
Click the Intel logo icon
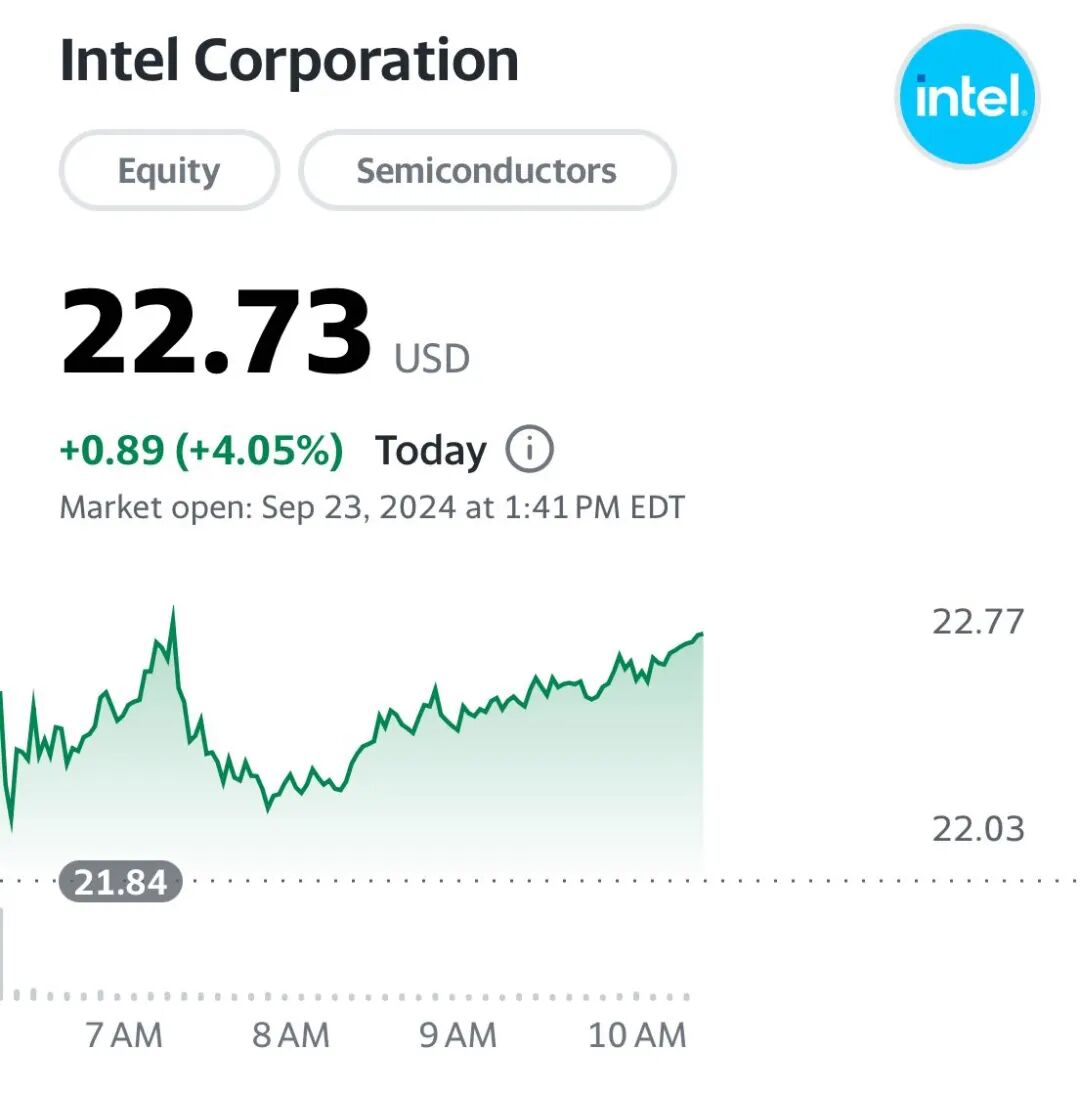point(966,98)
